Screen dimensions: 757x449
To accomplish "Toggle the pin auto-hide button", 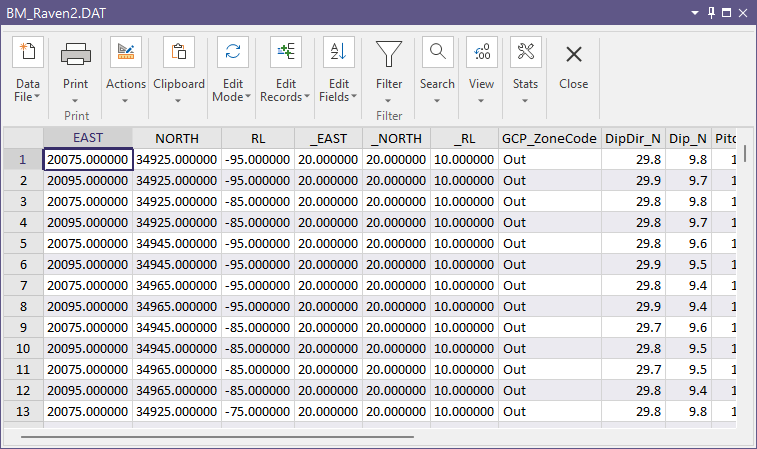I will (712, 12).
